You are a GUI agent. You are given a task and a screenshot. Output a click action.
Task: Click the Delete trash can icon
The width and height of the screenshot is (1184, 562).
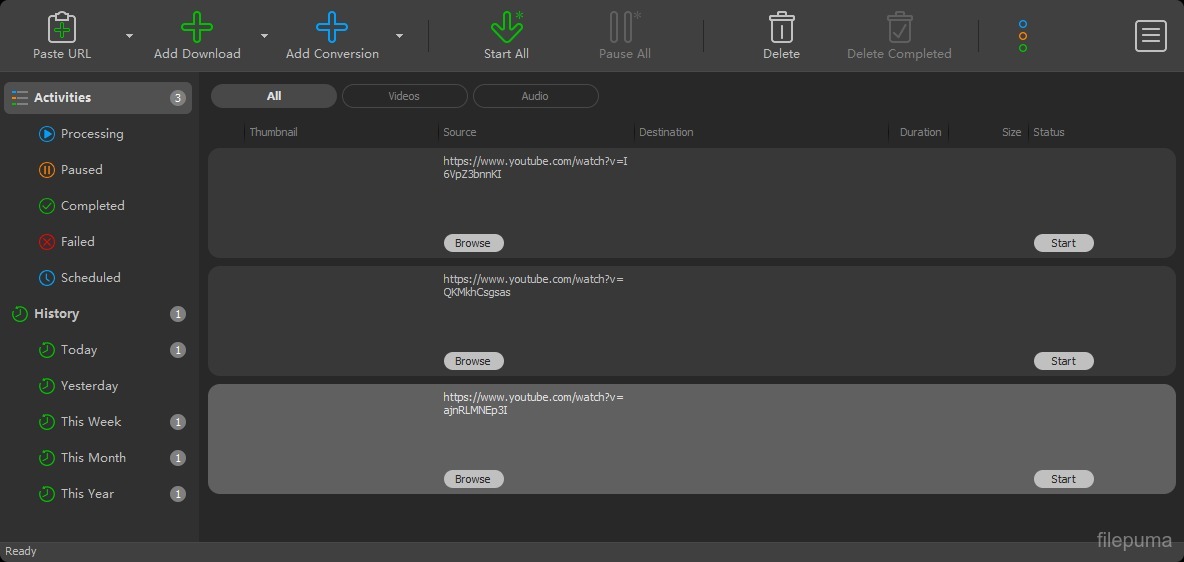[781, 27]
